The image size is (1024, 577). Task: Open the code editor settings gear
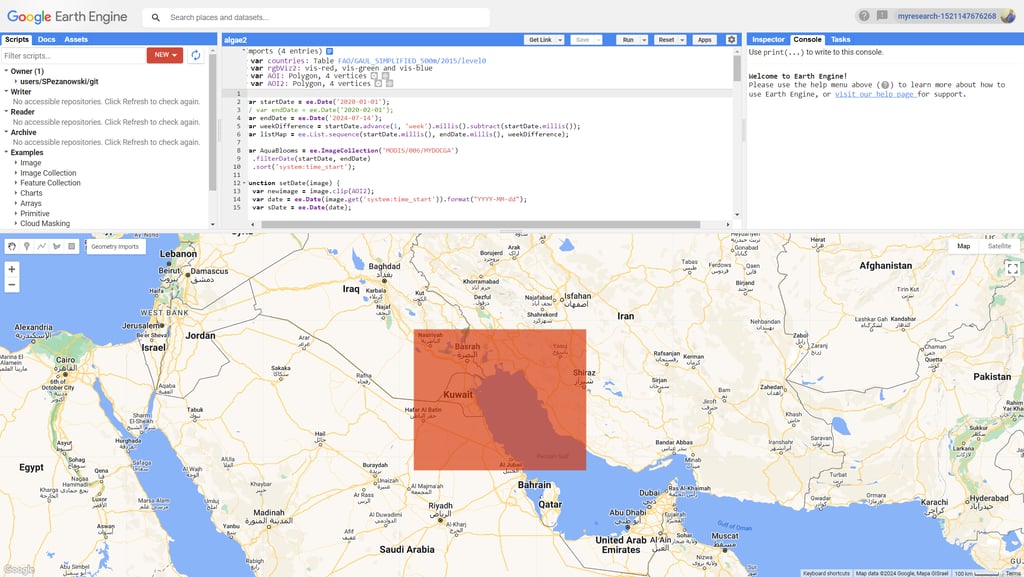(733, 39)
